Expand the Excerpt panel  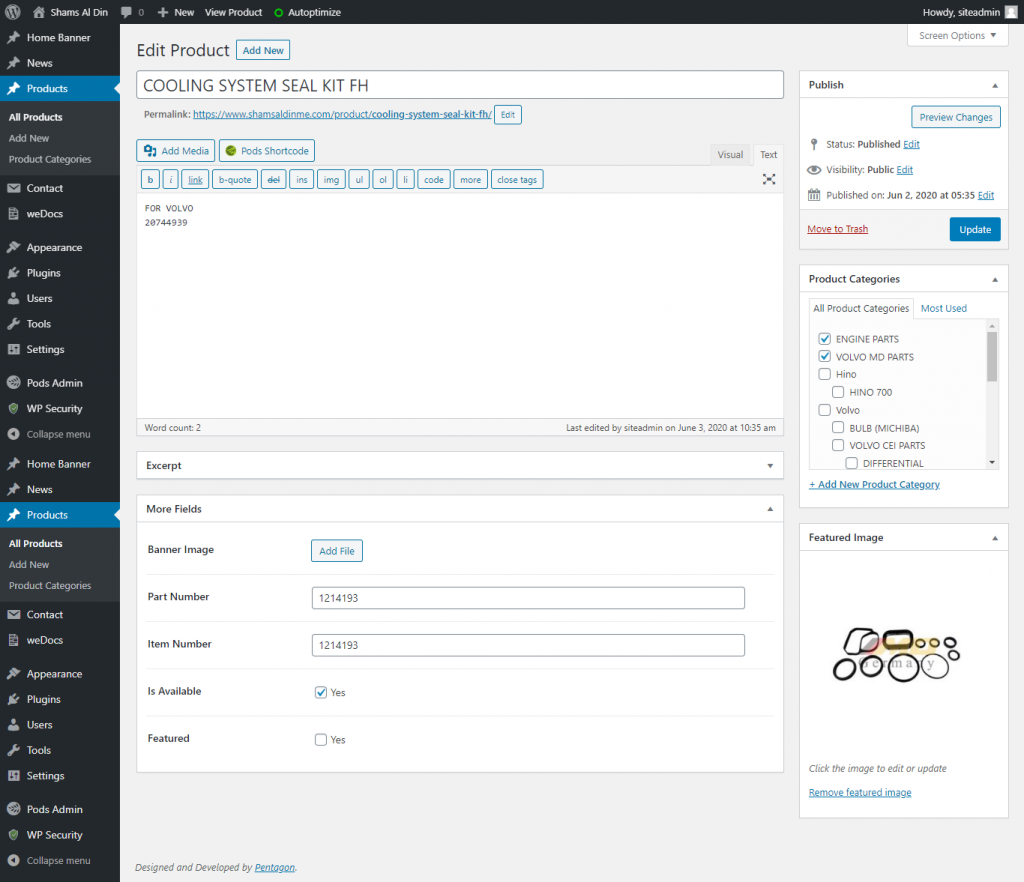pyautogui.click(x=770, y=466)
